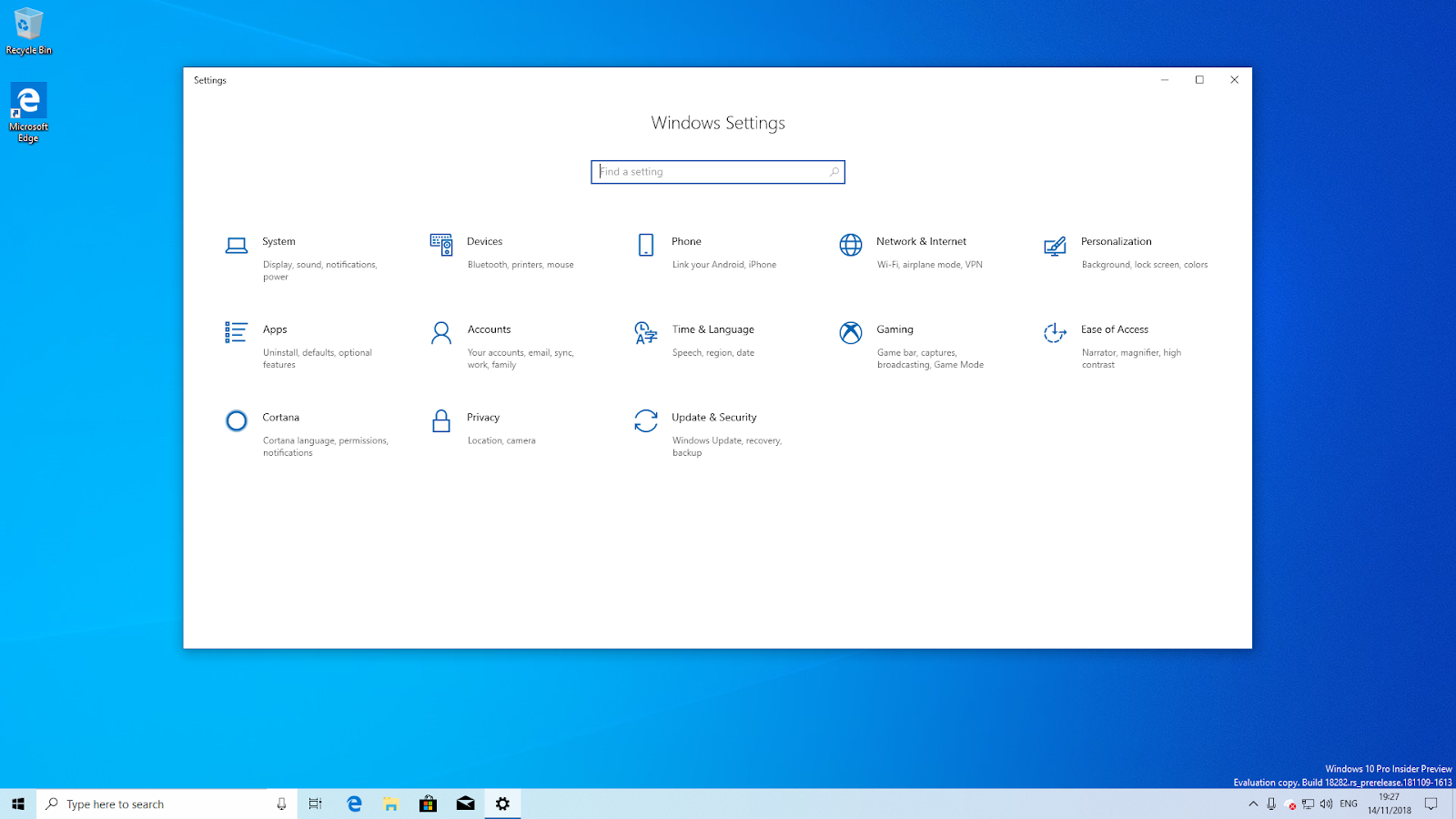
Task: Launch Microsoft Edge from the taskbar
Action: coord(353,804)
